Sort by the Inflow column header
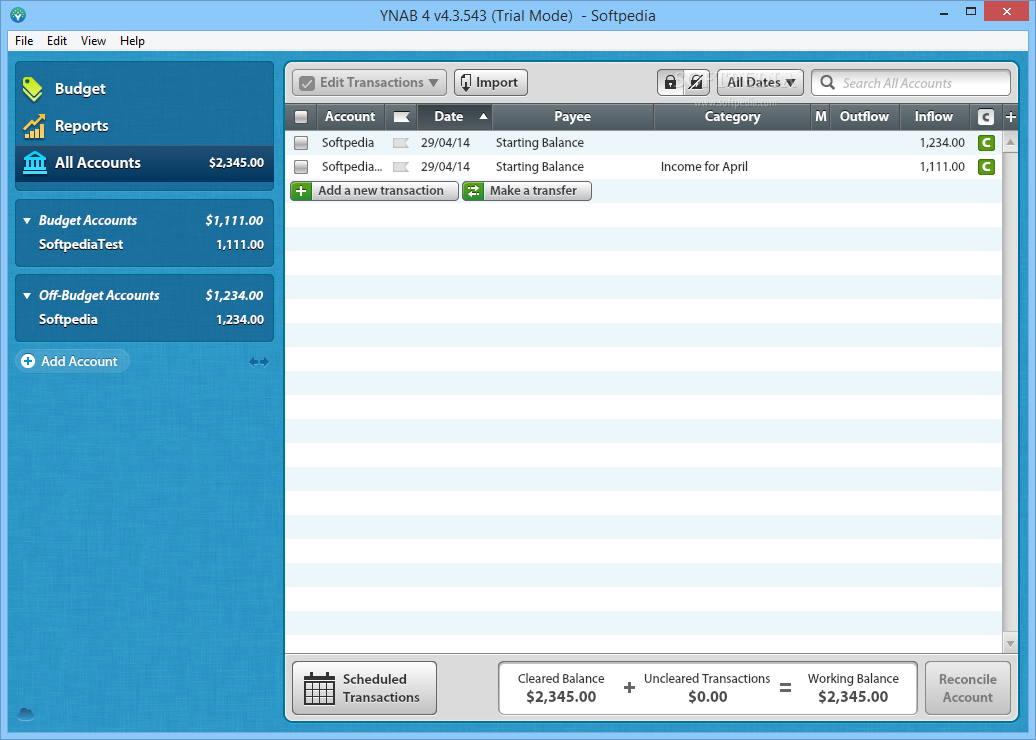 coord(934,117)
